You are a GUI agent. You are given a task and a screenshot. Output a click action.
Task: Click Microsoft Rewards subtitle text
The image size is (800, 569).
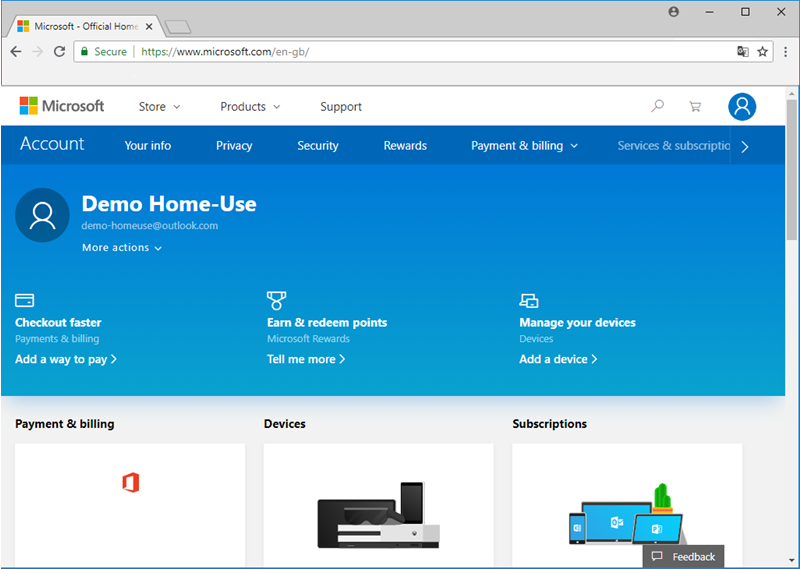(308, 338)
